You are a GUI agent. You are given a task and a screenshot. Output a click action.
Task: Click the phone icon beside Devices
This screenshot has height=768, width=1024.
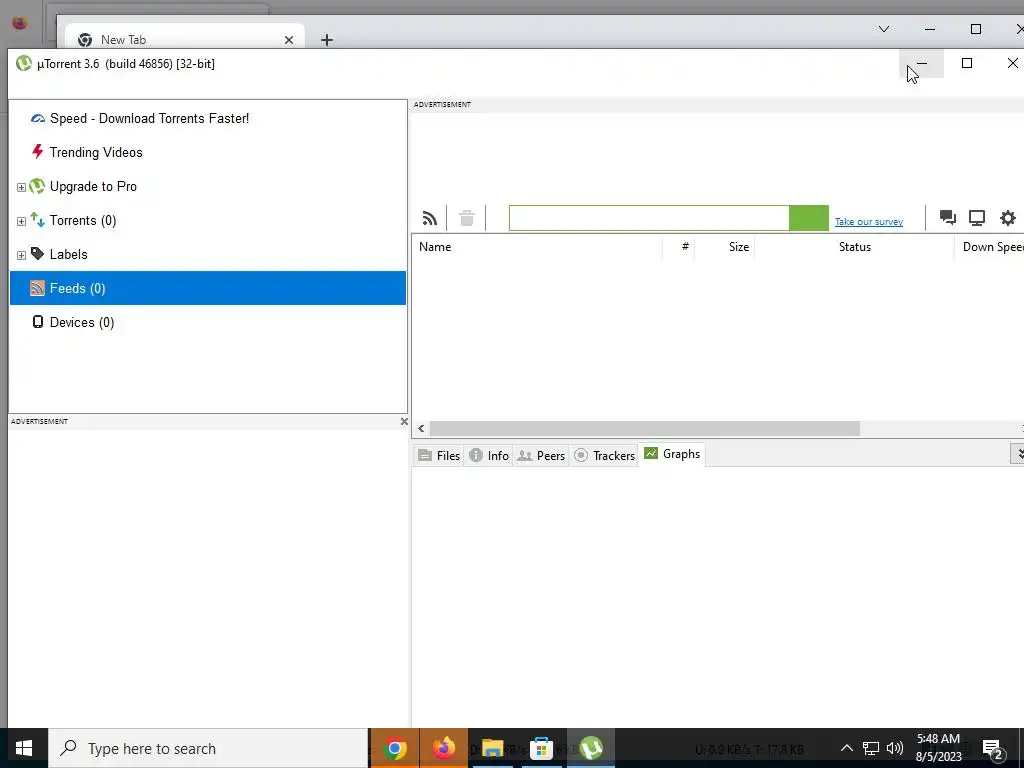point(38,322)
